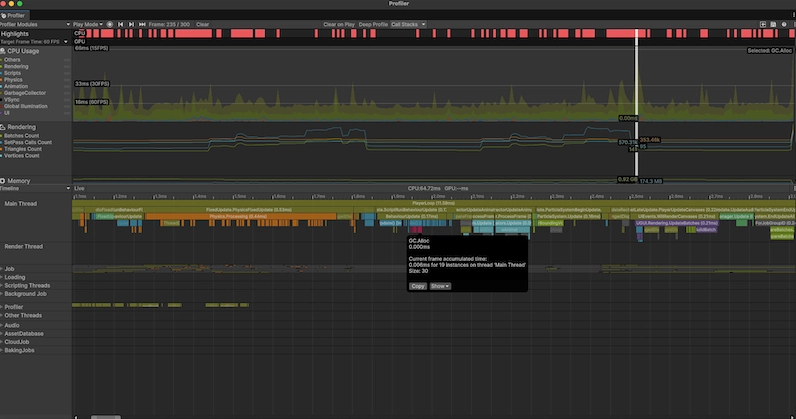Jump to the current/last frame
Image resolution: width=796 pixels, height=419 pixels.
142,24
